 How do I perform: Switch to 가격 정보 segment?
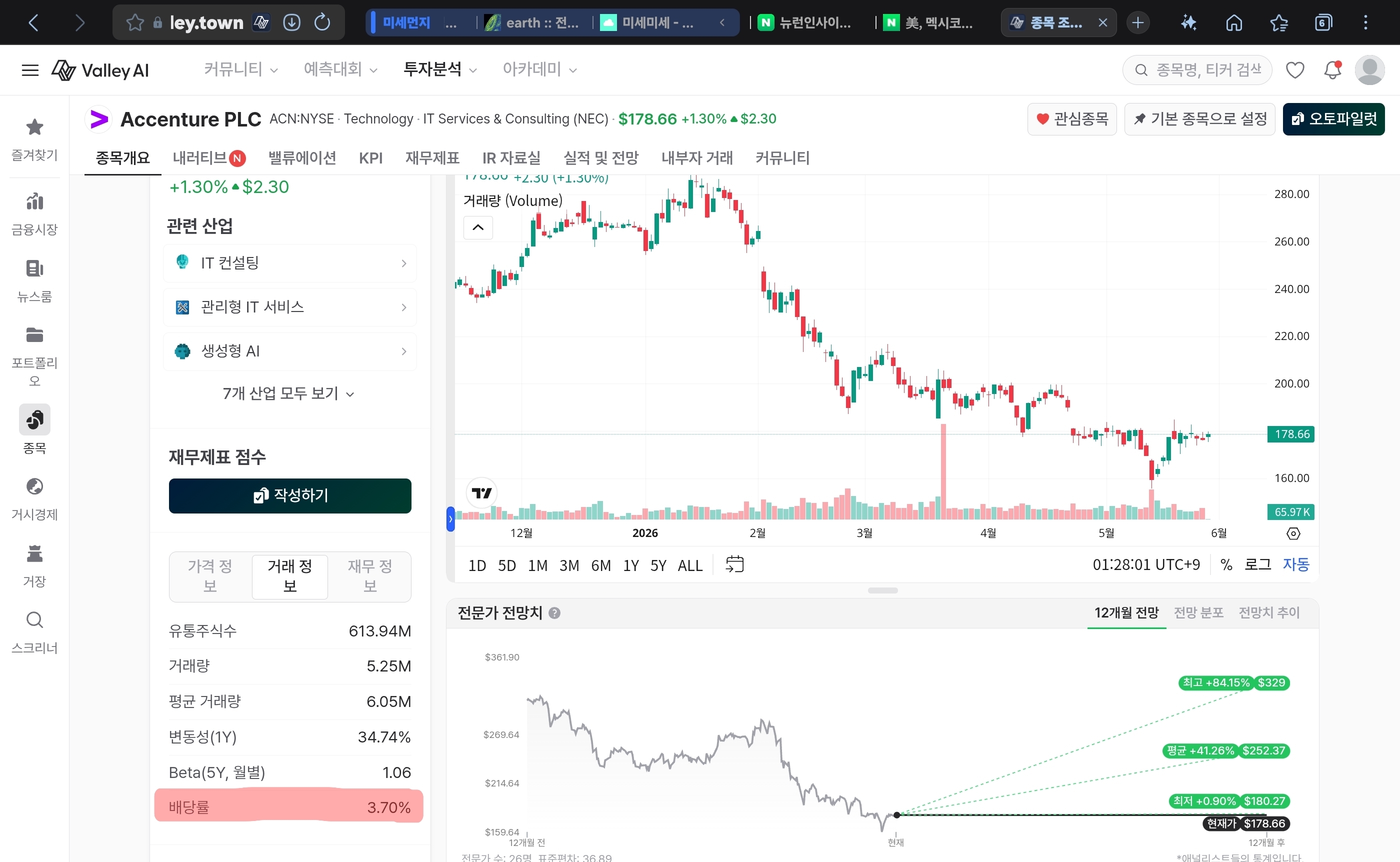point(210,576)
